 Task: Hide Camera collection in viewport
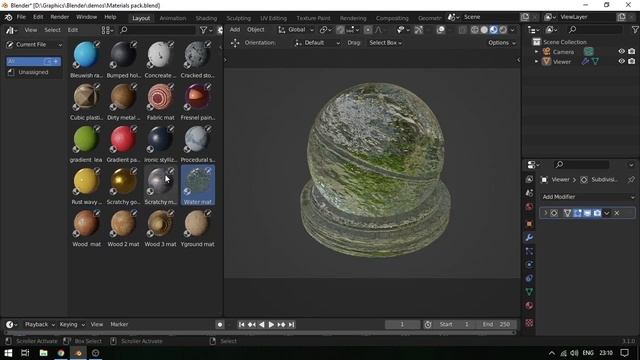pos(621,51)
